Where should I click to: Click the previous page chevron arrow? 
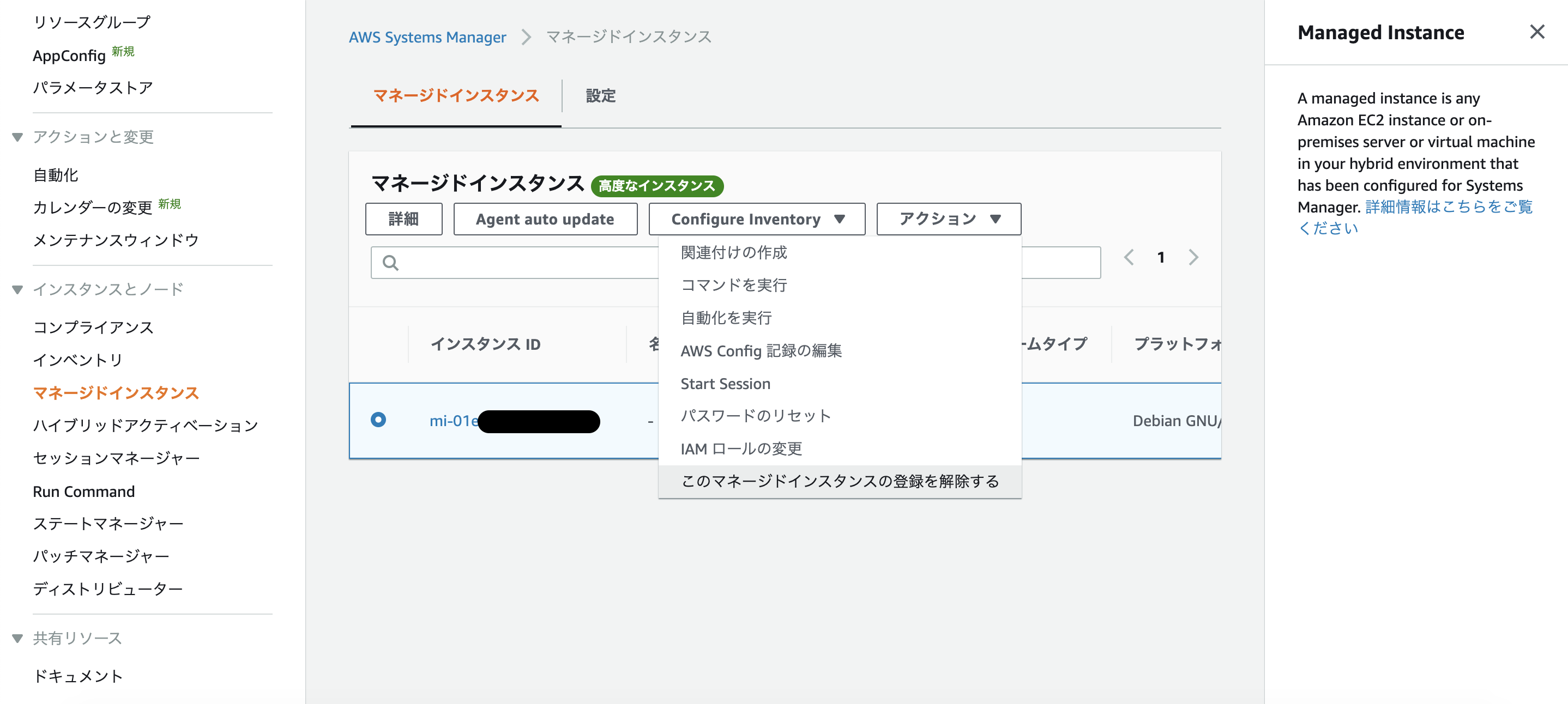click(1130, 257)
